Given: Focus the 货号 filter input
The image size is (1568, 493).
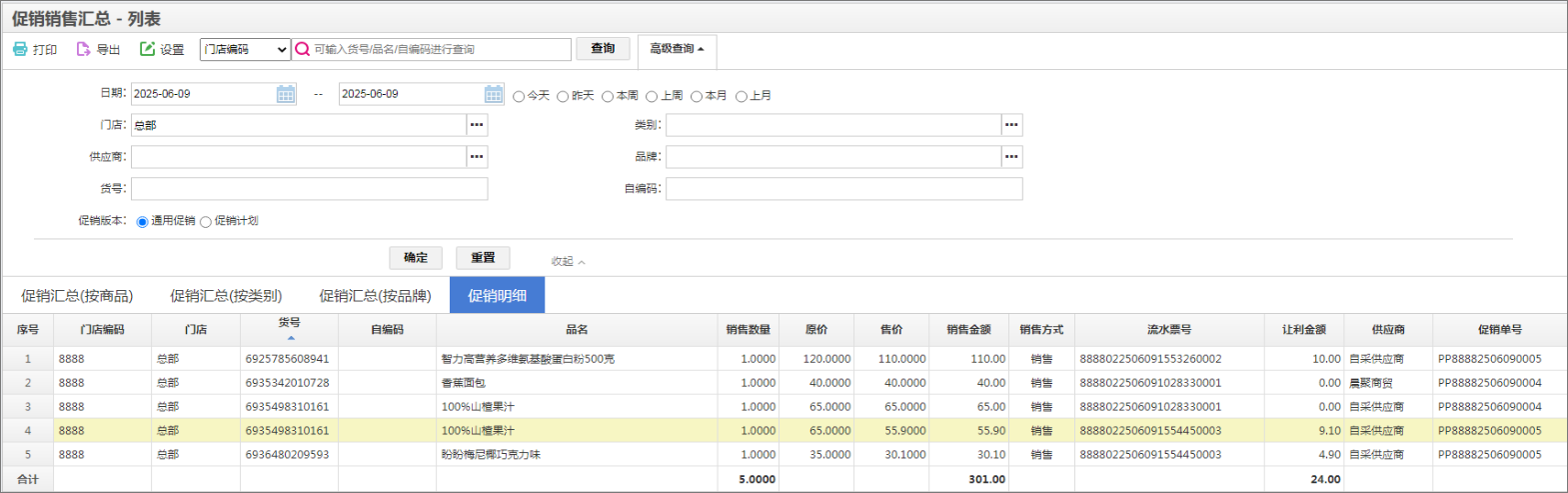Looking at the screenshot, I should tap(310, 189).
